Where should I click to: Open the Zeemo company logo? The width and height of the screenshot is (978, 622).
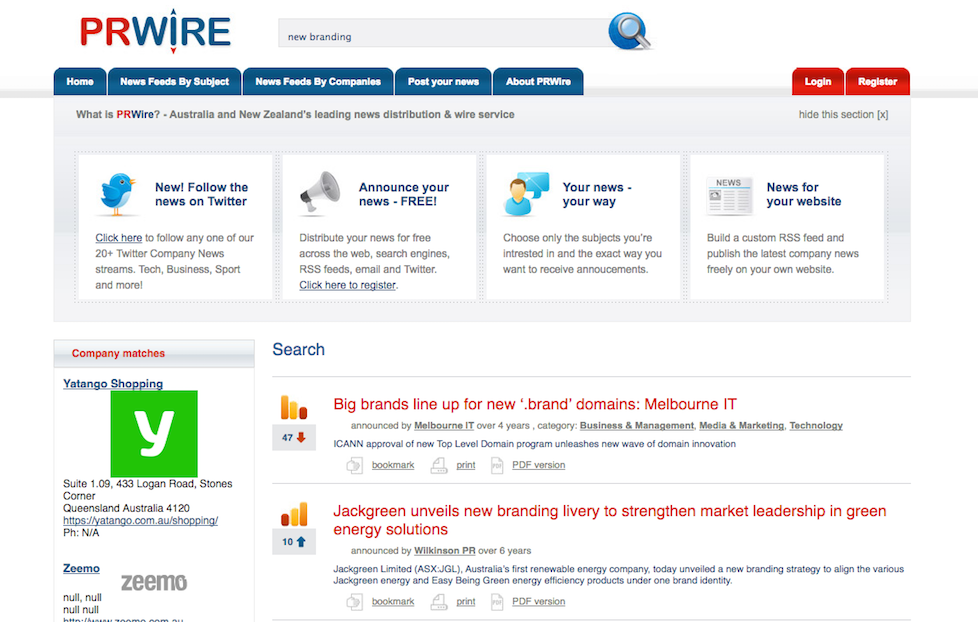[x=154, y=582]
